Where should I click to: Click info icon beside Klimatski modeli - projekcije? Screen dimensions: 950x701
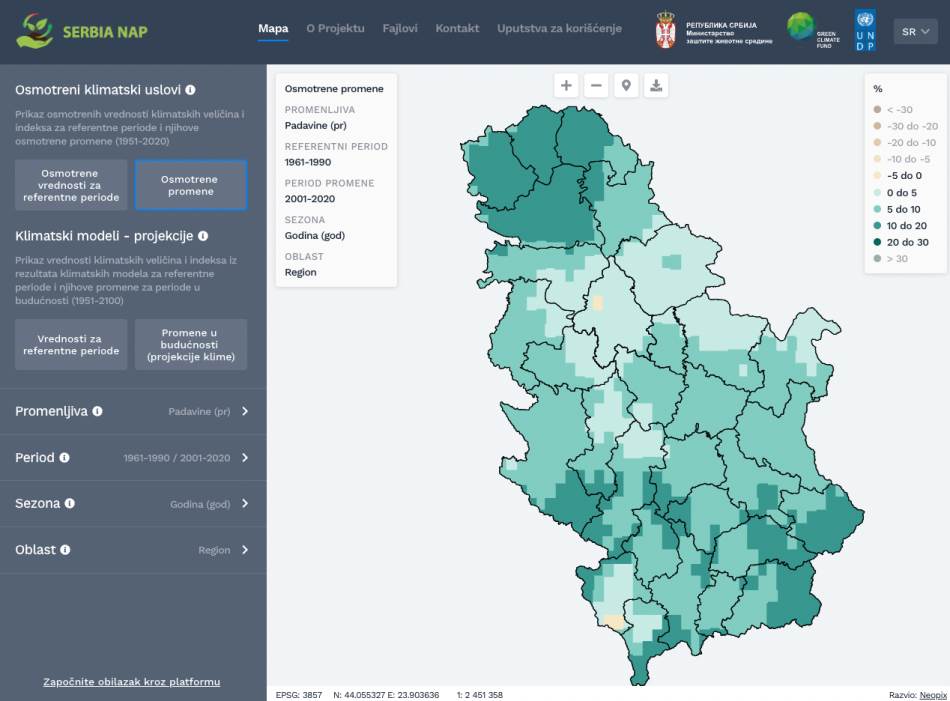tap(203, 237)
